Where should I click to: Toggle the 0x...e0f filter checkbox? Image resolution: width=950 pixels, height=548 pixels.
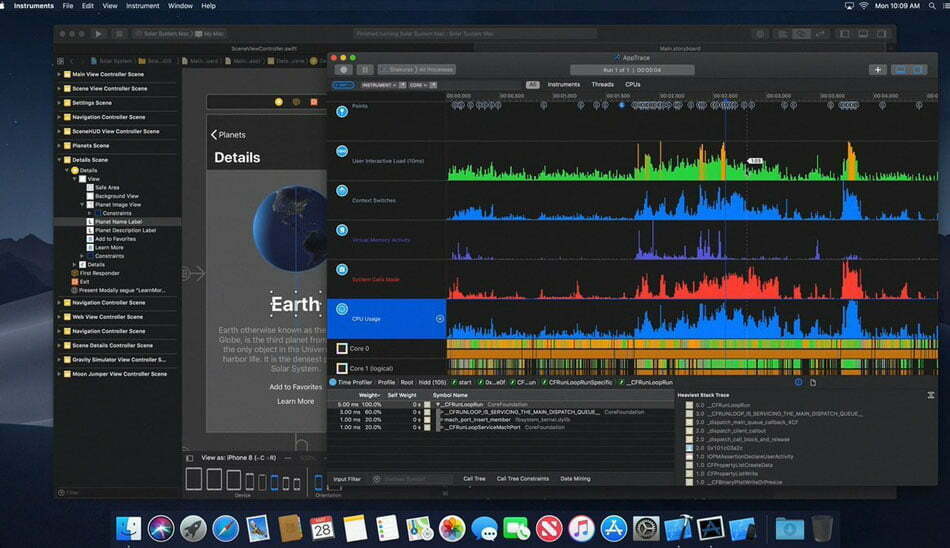(480, 383)
